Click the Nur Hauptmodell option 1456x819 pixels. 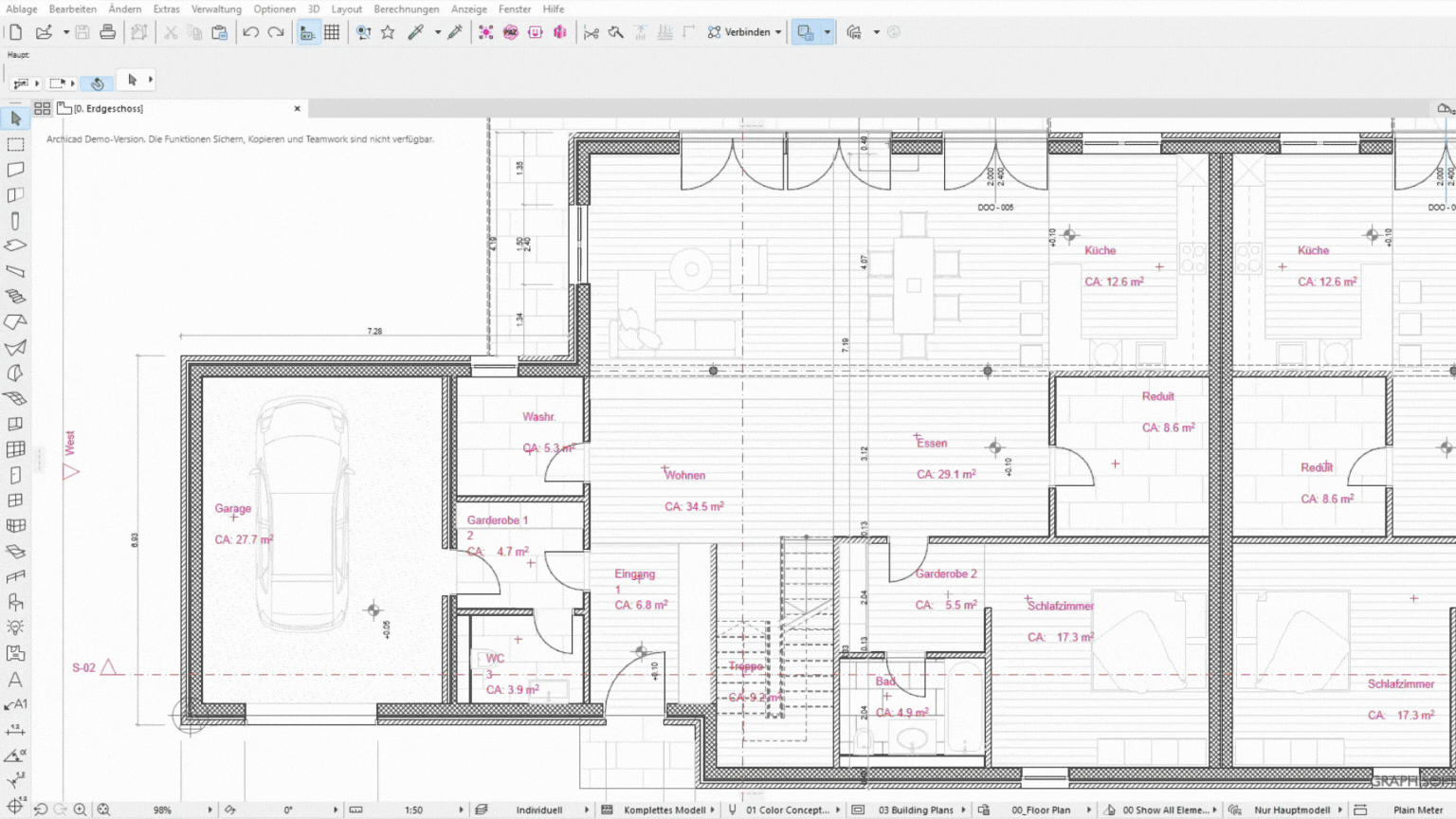coord(1291,810)
